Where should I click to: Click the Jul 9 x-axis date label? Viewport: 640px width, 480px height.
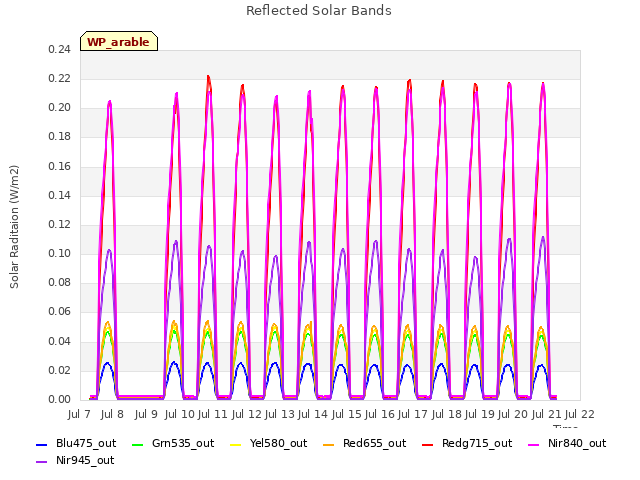146,414
